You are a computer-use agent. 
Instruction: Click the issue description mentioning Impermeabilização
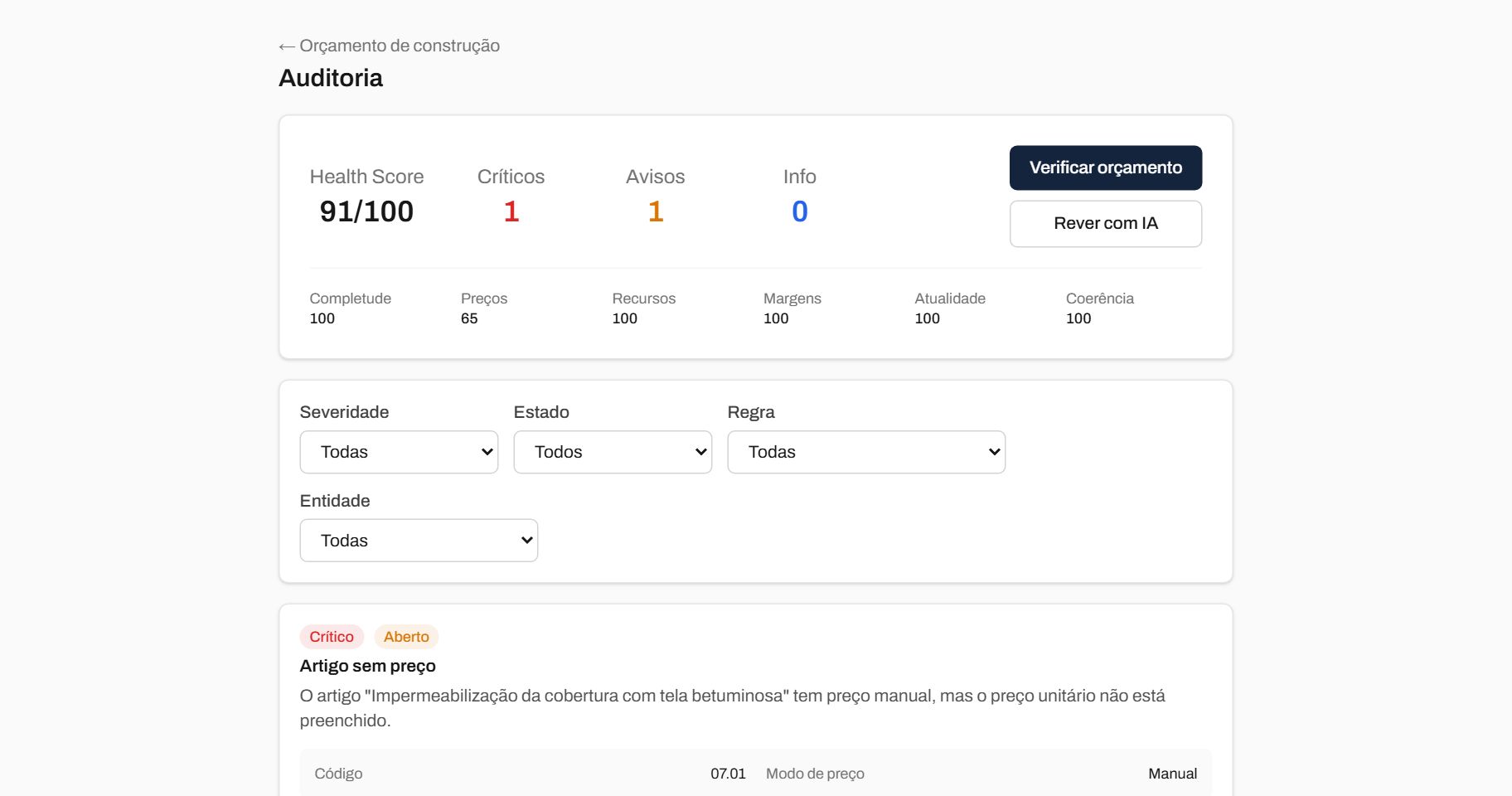[x=733, y=708]
